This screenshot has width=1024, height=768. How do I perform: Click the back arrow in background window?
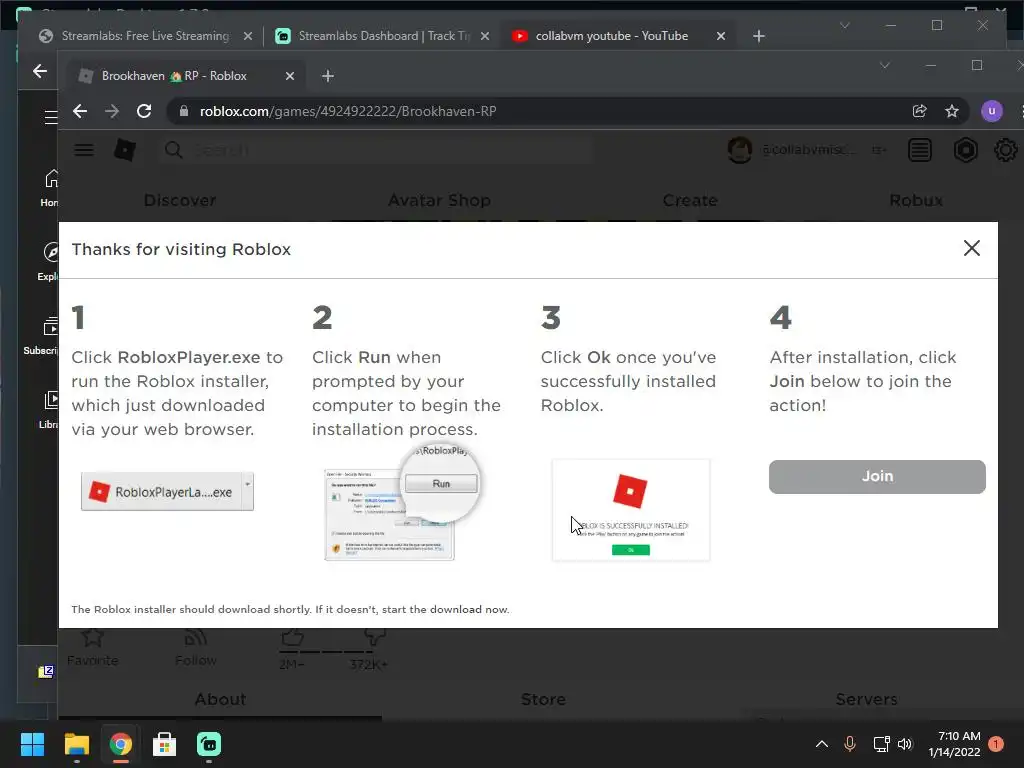point(40,71)
